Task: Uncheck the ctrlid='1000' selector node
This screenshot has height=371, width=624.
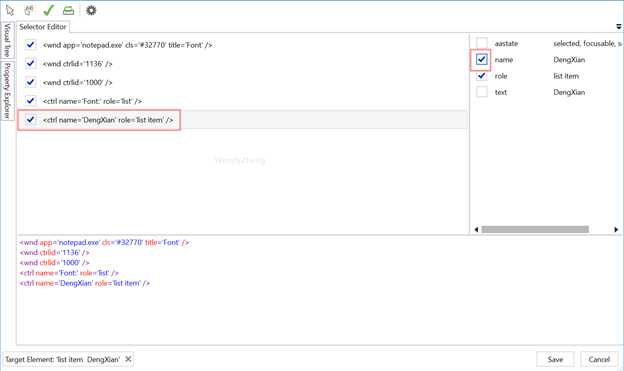Action: tap(30, 82)
